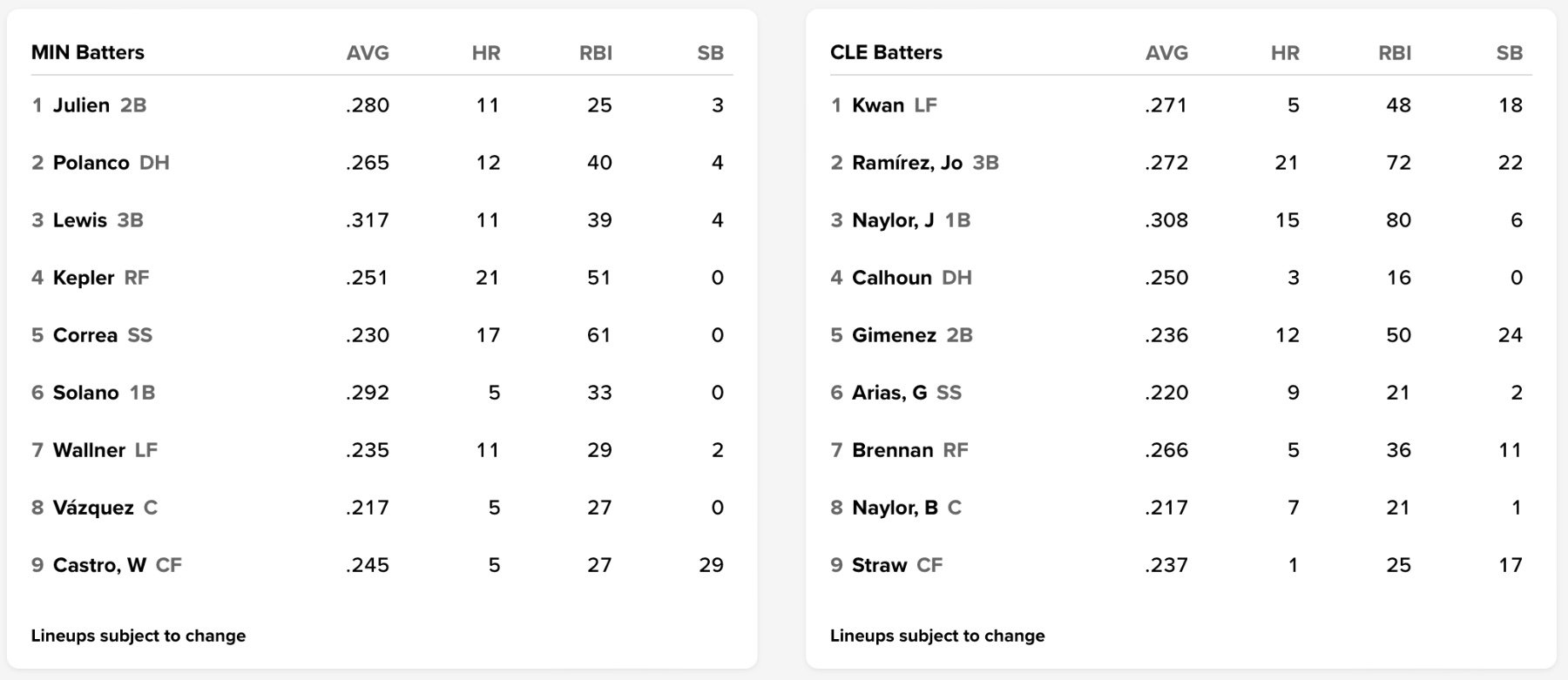Click Kepler RF in the Twins lineup

coord(84,278)
